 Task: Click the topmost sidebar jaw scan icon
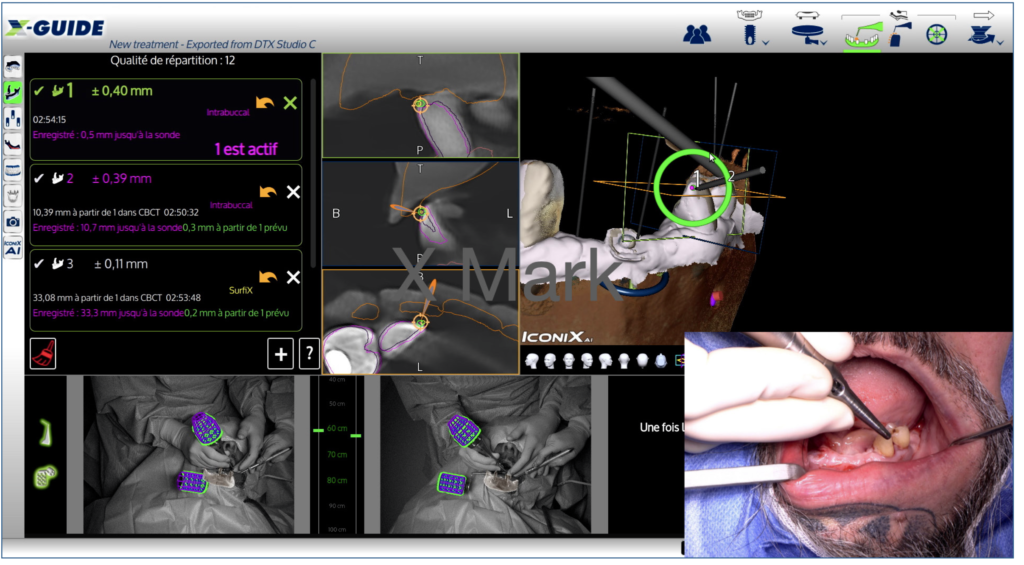click(x=13, y=67)
